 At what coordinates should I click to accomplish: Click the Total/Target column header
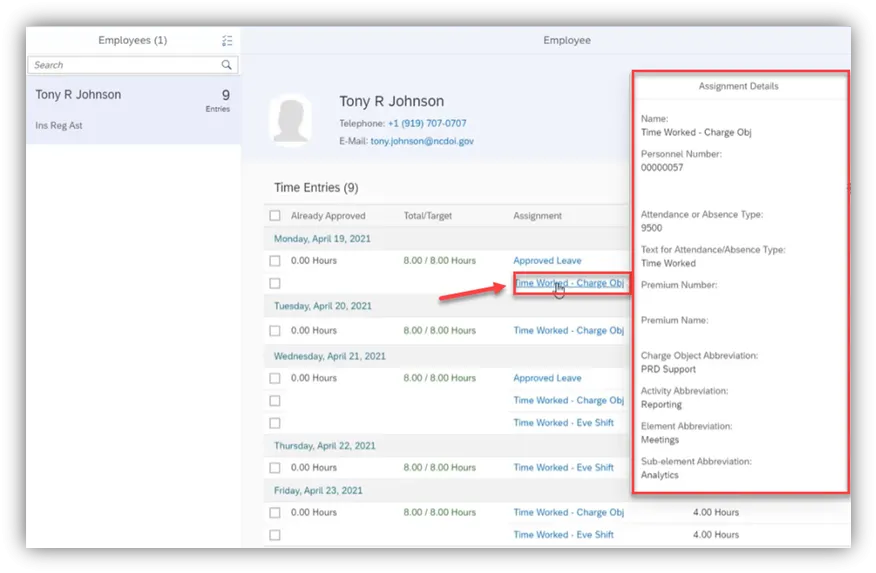[431, 216]
